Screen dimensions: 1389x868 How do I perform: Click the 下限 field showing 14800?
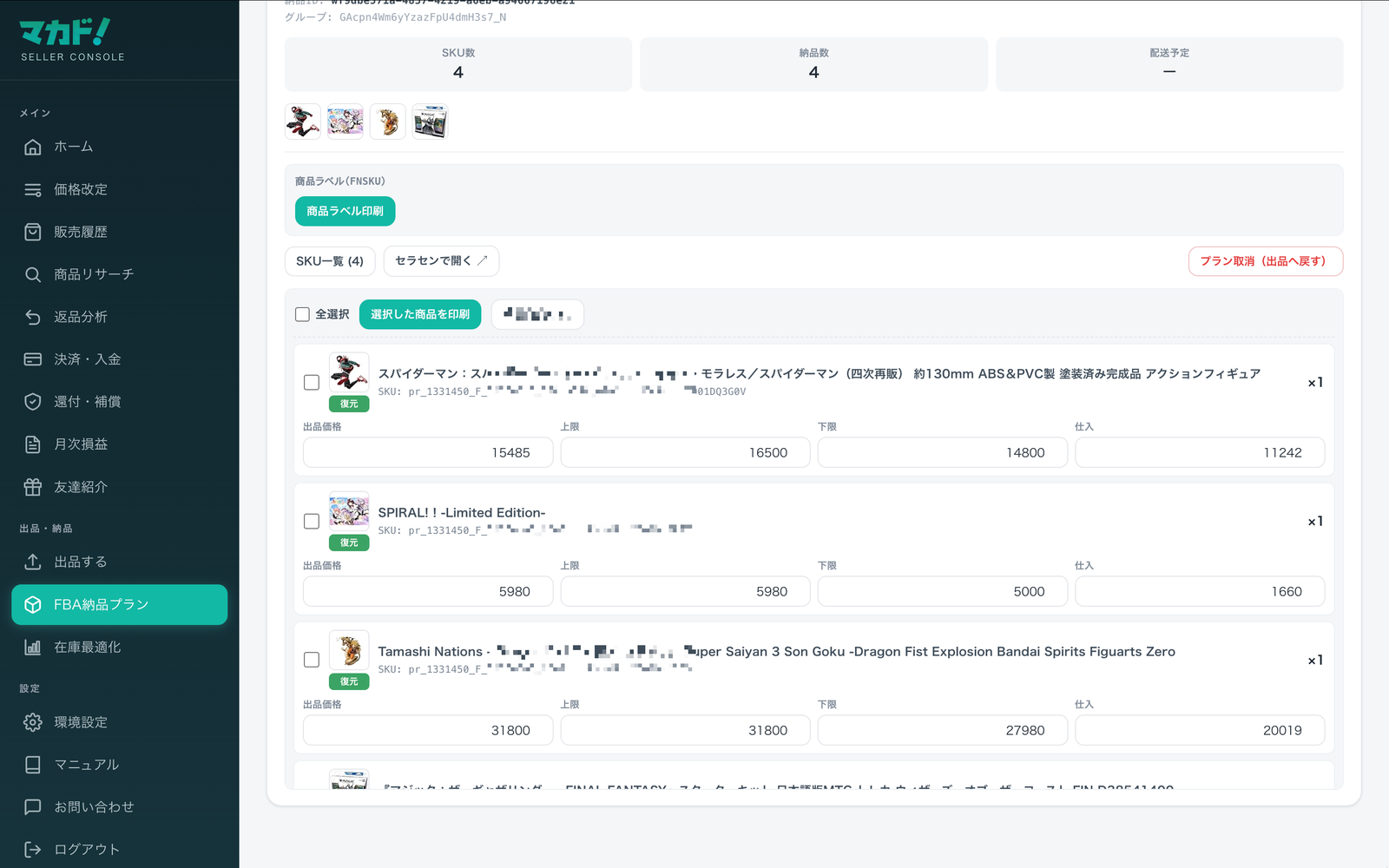pos(943,452)
